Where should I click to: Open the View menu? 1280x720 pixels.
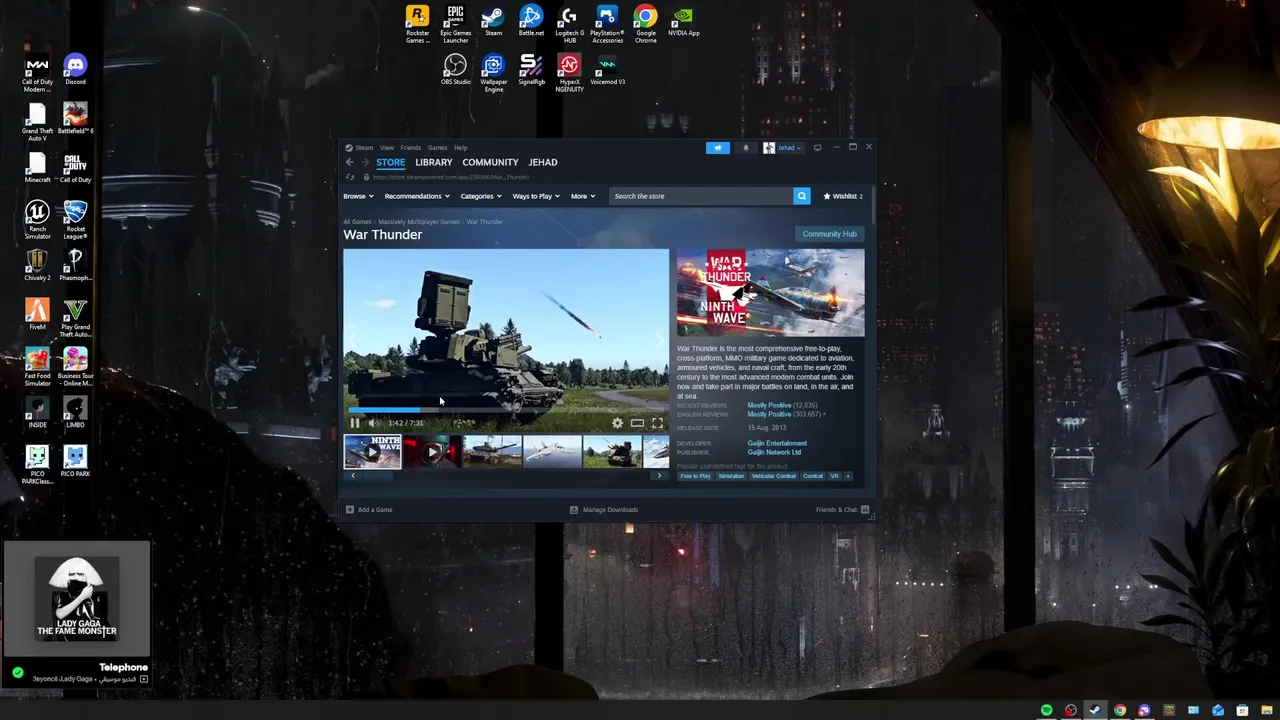[x=387, y=148]
